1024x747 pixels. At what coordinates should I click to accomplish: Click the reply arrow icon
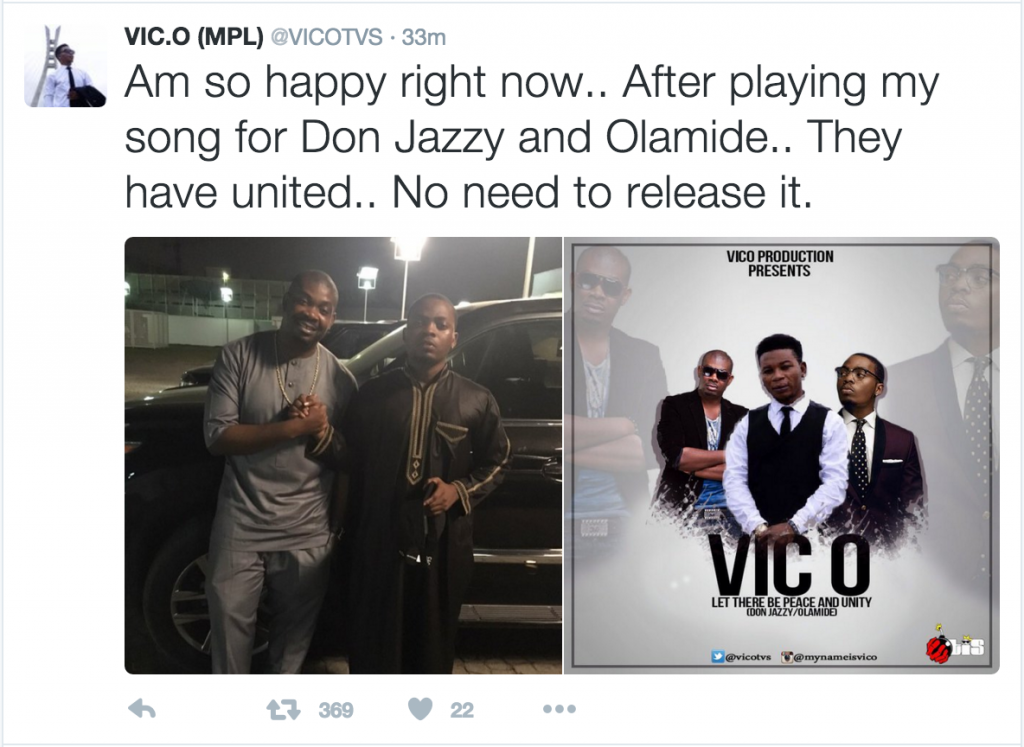coord(142,709)
